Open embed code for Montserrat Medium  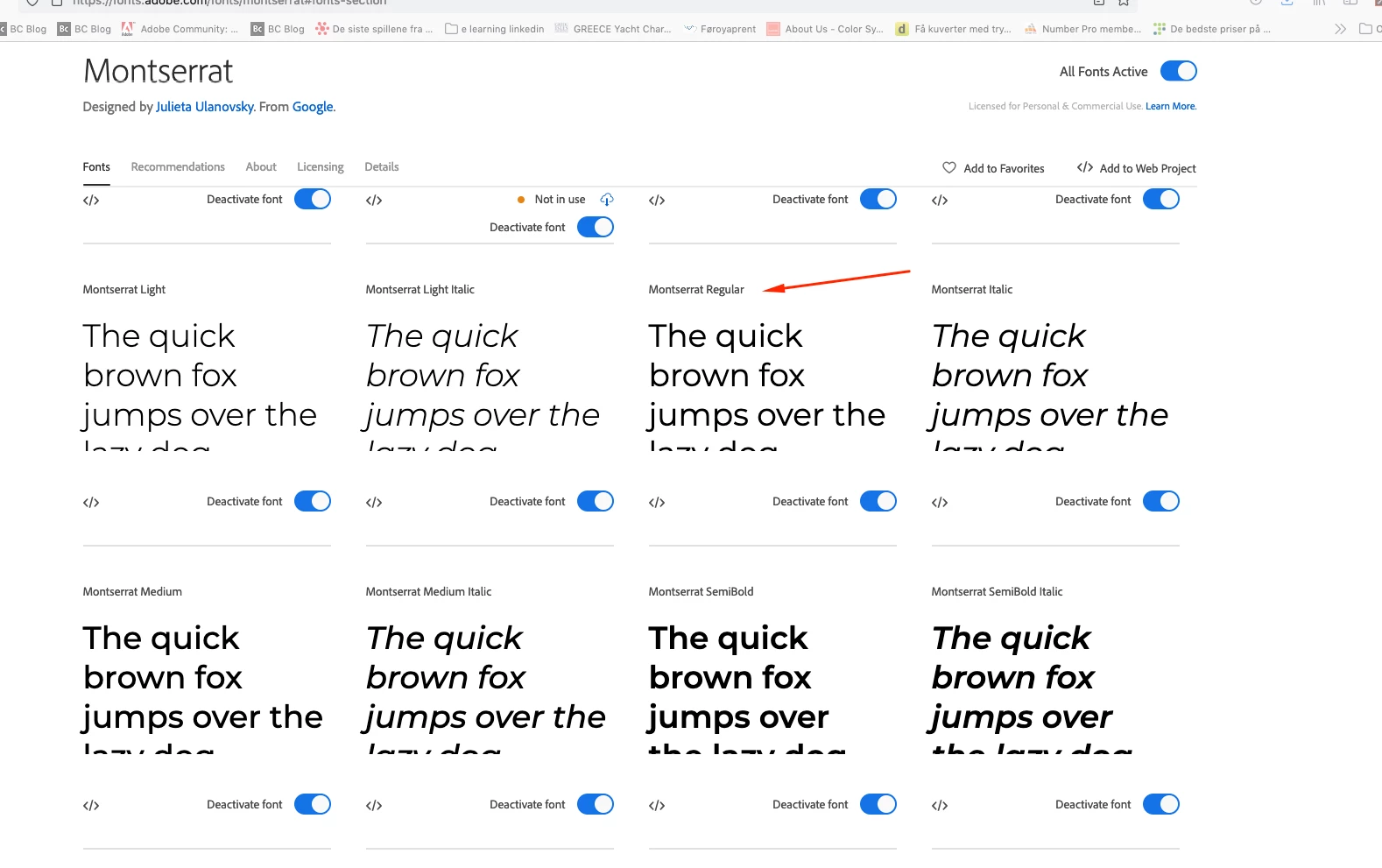point(91,806)
